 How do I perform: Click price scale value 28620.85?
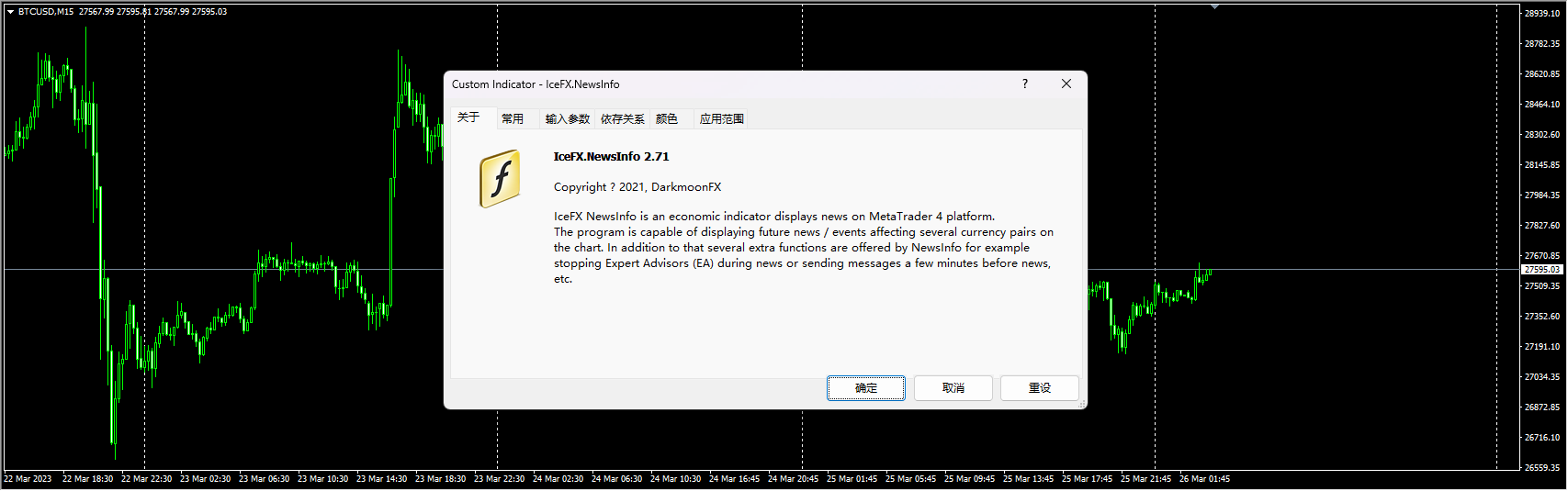point(1542,74)
